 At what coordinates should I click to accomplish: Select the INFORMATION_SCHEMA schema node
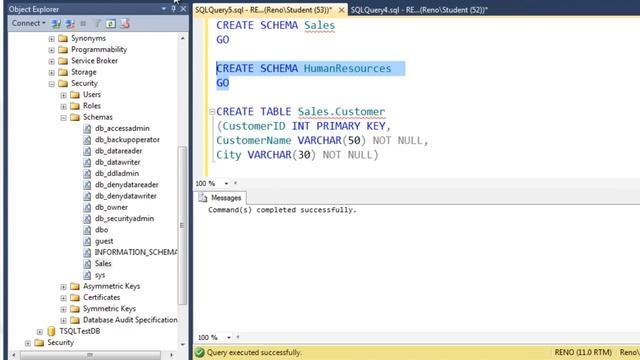click(x=136, y=252)
